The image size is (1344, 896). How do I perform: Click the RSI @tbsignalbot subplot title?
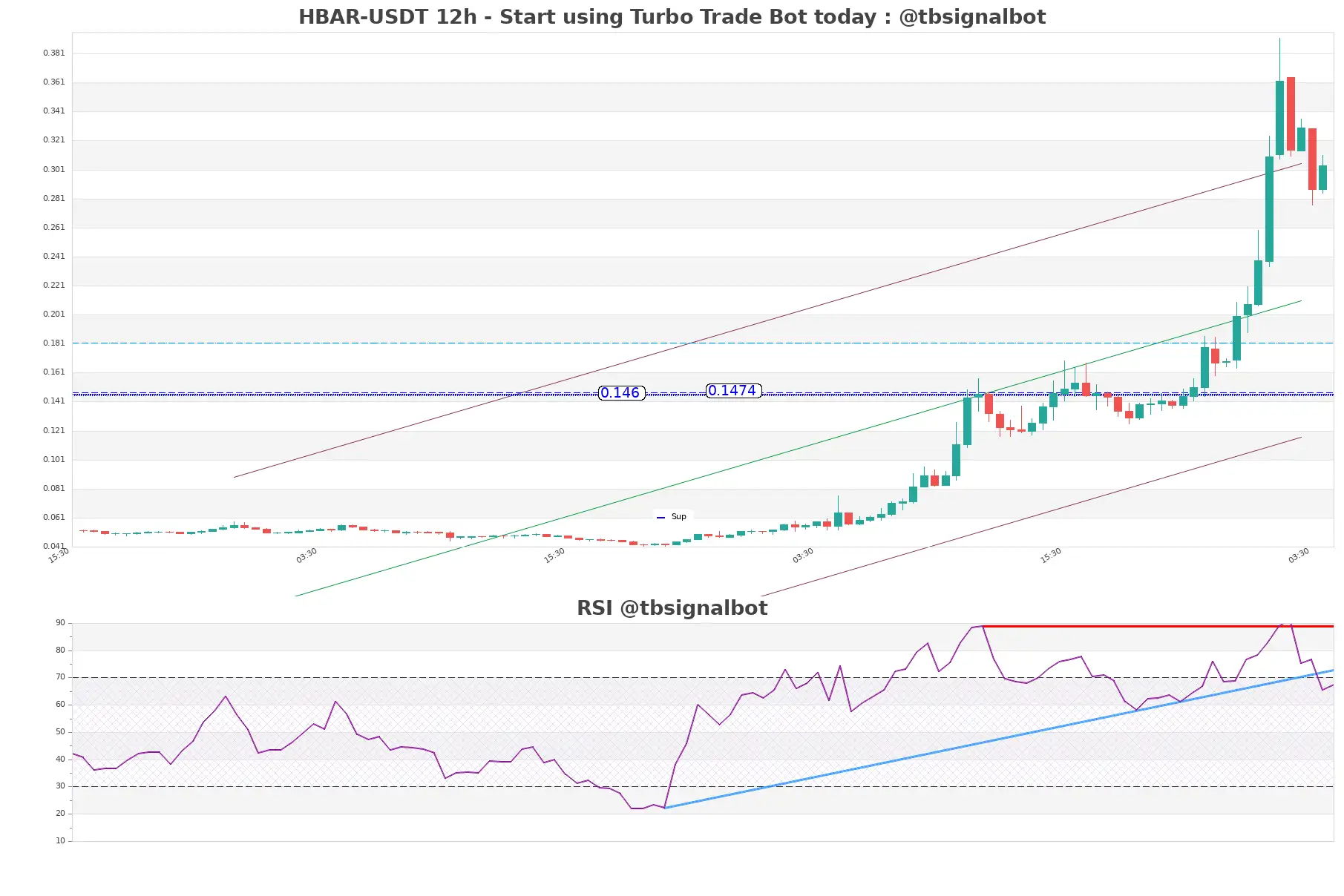pyautogui.click(x=672, y=608)
